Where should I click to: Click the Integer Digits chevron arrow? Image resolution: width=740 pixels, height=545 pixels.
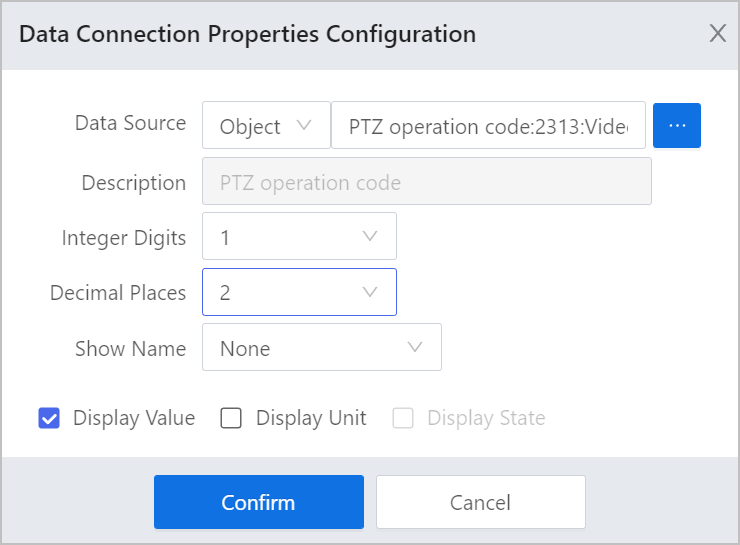370,236
